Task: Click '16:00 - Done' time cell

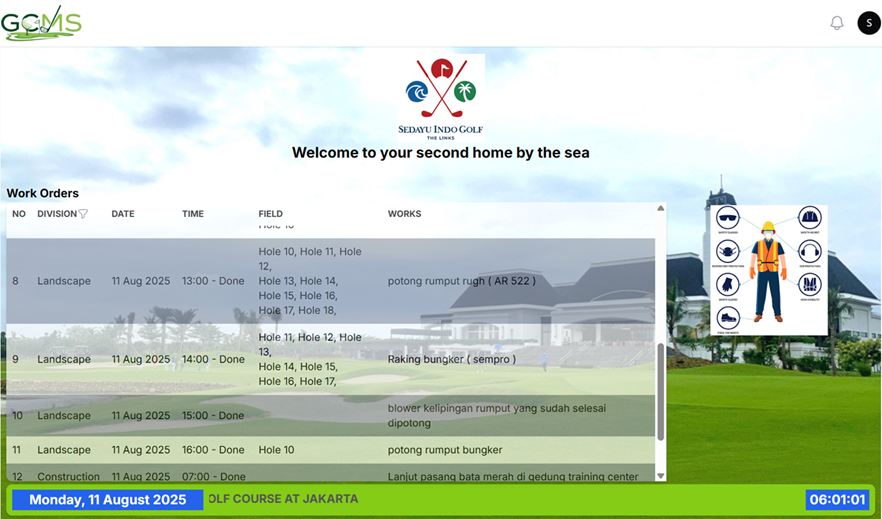Action: pos(213,450)
